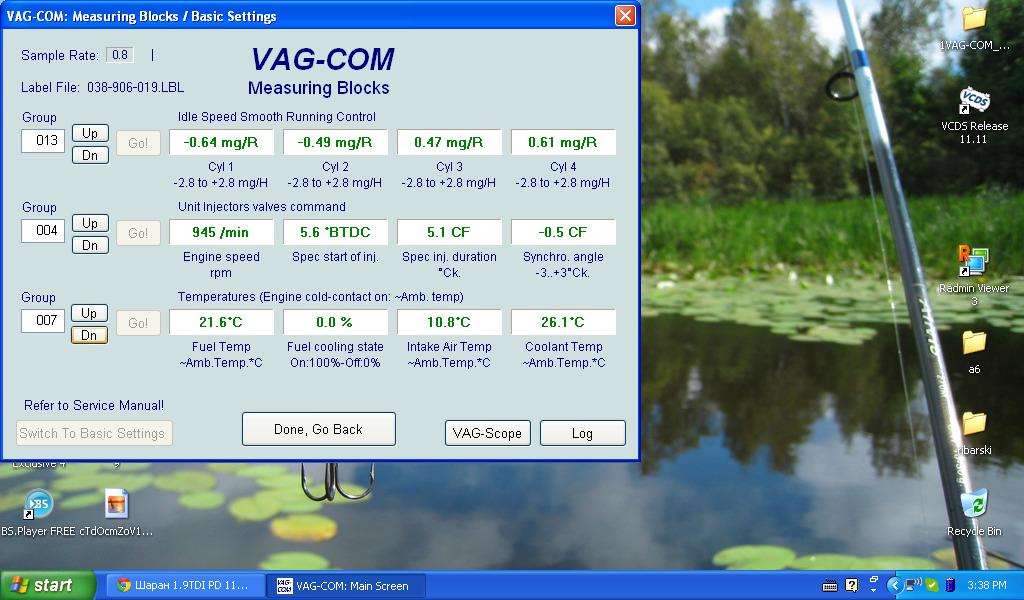Open the Windows Start menu

pyautogui.click(x=47, y=585)
